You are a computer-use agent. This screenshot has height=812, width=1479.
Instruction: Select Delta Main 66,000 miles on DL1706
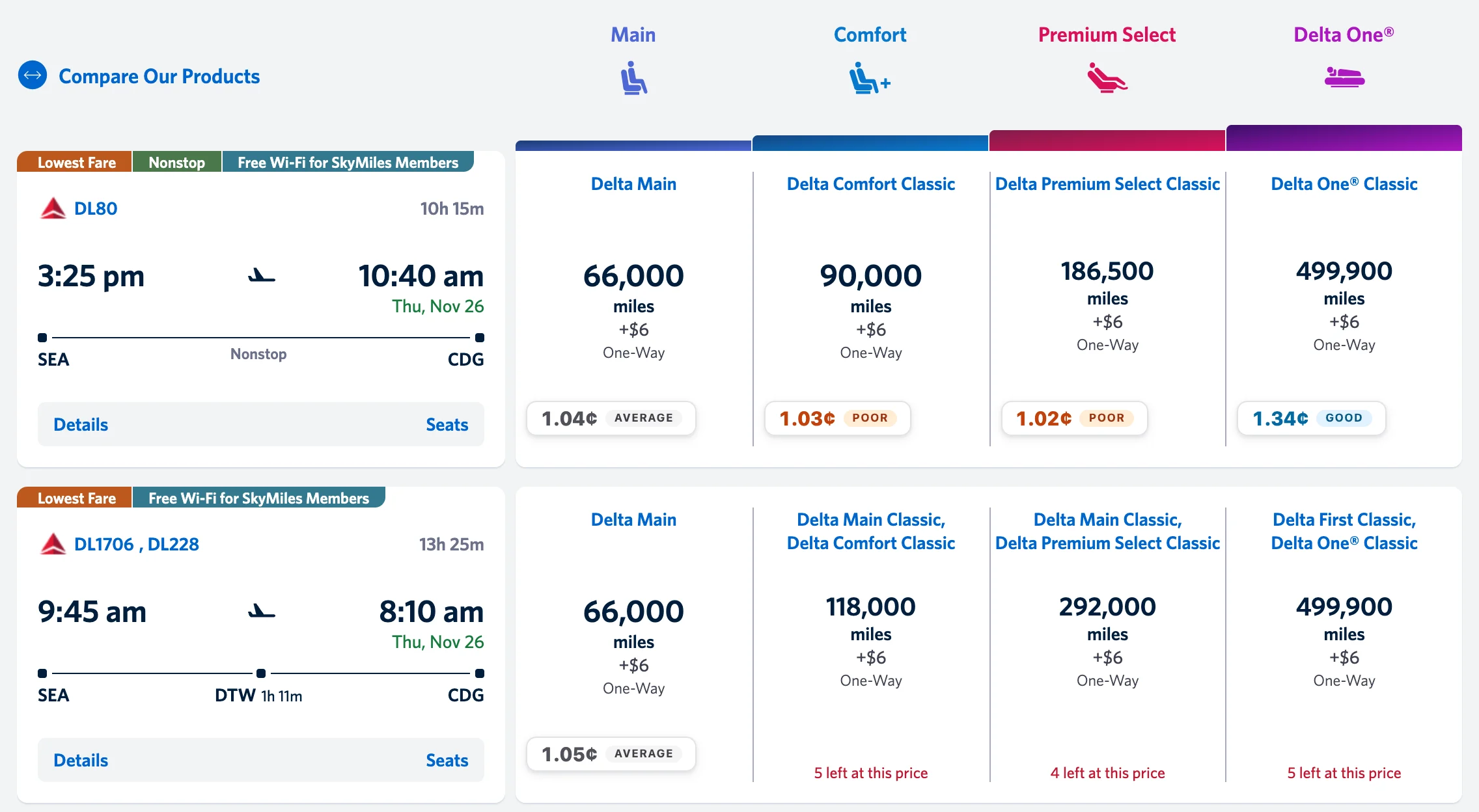(633, 647)
